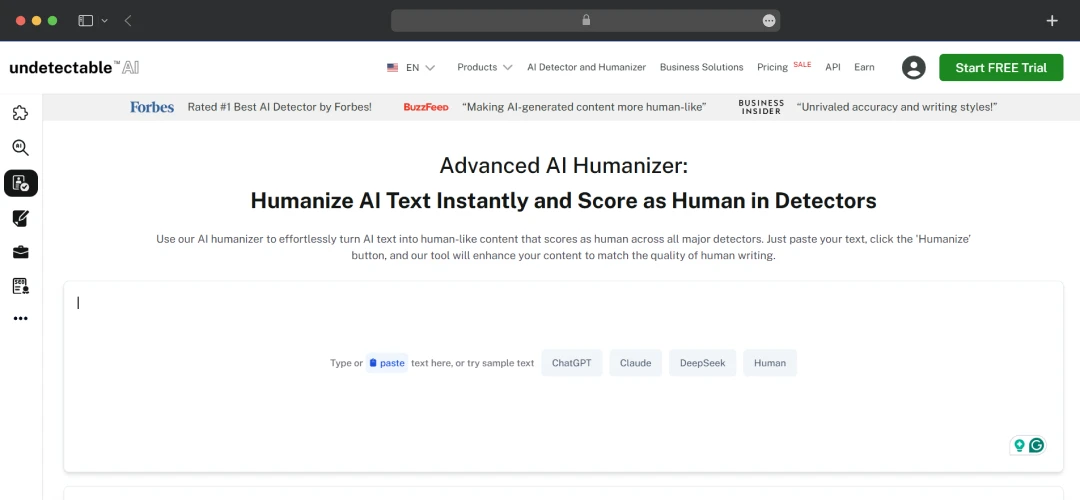The image size is (1080, 500).
Task: Click the red SALE label near Pricing
Action: pyautogui.click(x=802, y=64)
